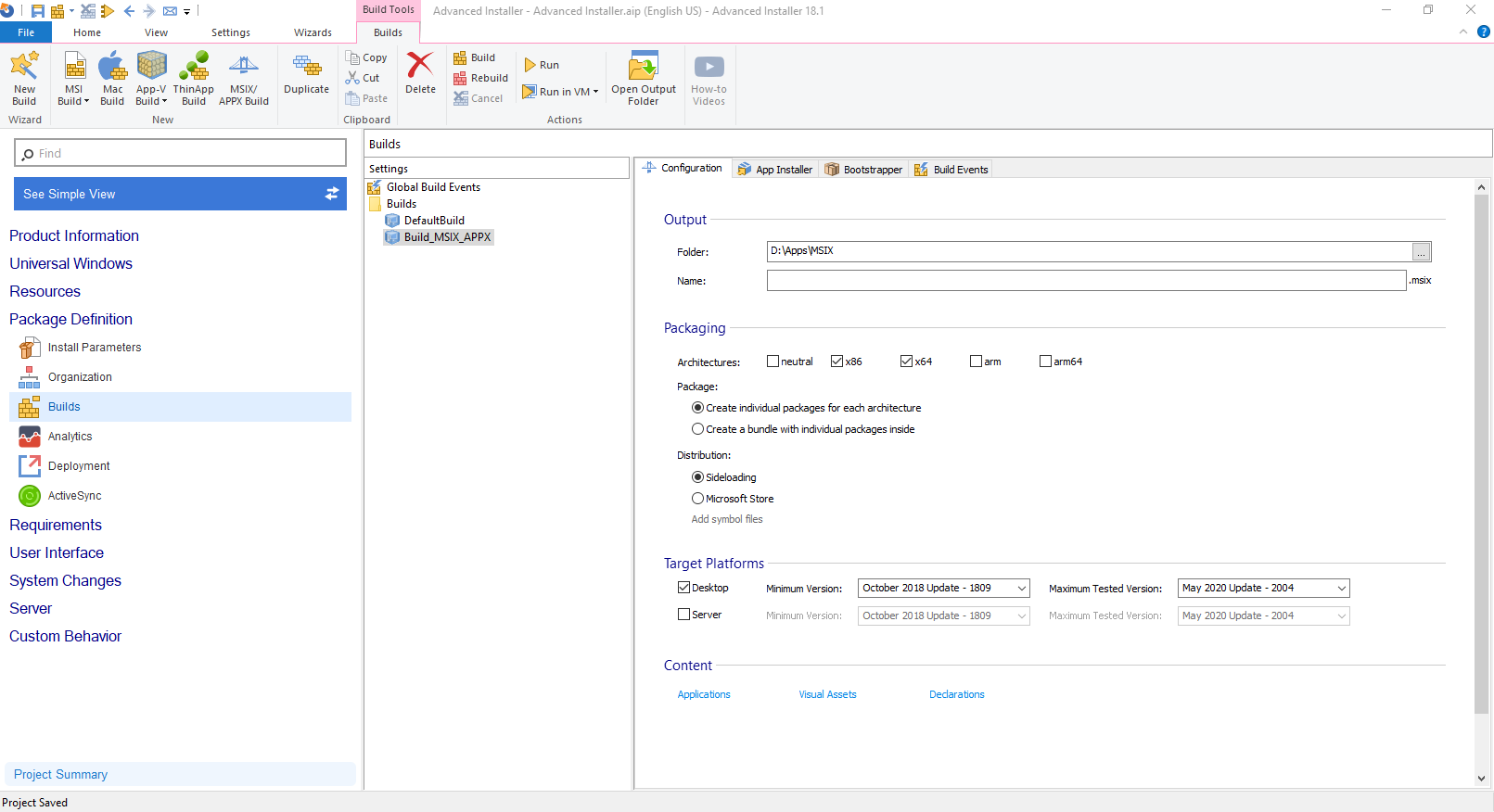Open Desktop Maximum Tested Version dropdown
Image resolution: width=1494 pixels, height=812 pixels.
[1341, 589]
